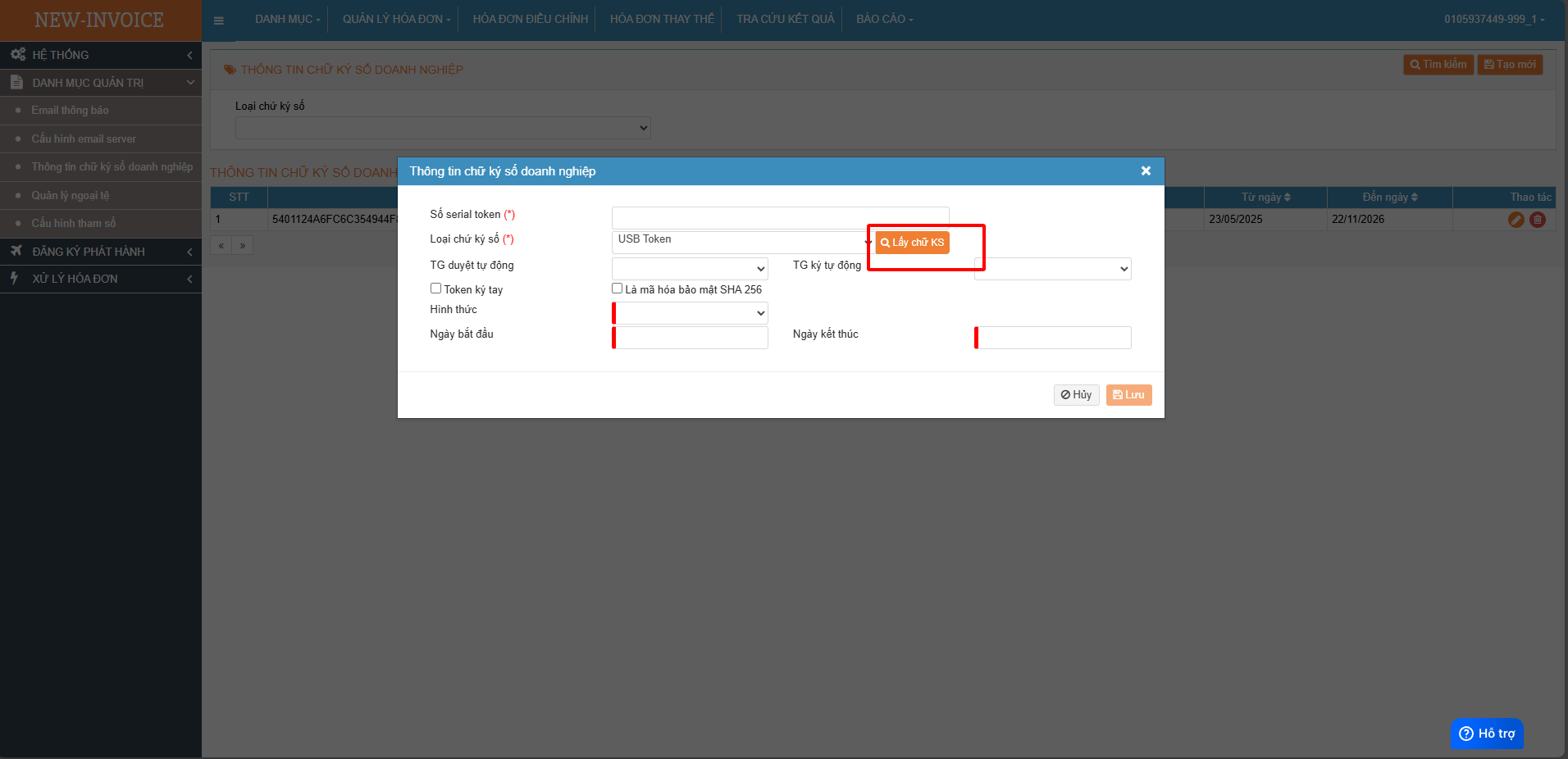This screenshot has width=1568, height=759.
Task: Sort by the Từ ngày column header
Action: [x=1265, y=198]
